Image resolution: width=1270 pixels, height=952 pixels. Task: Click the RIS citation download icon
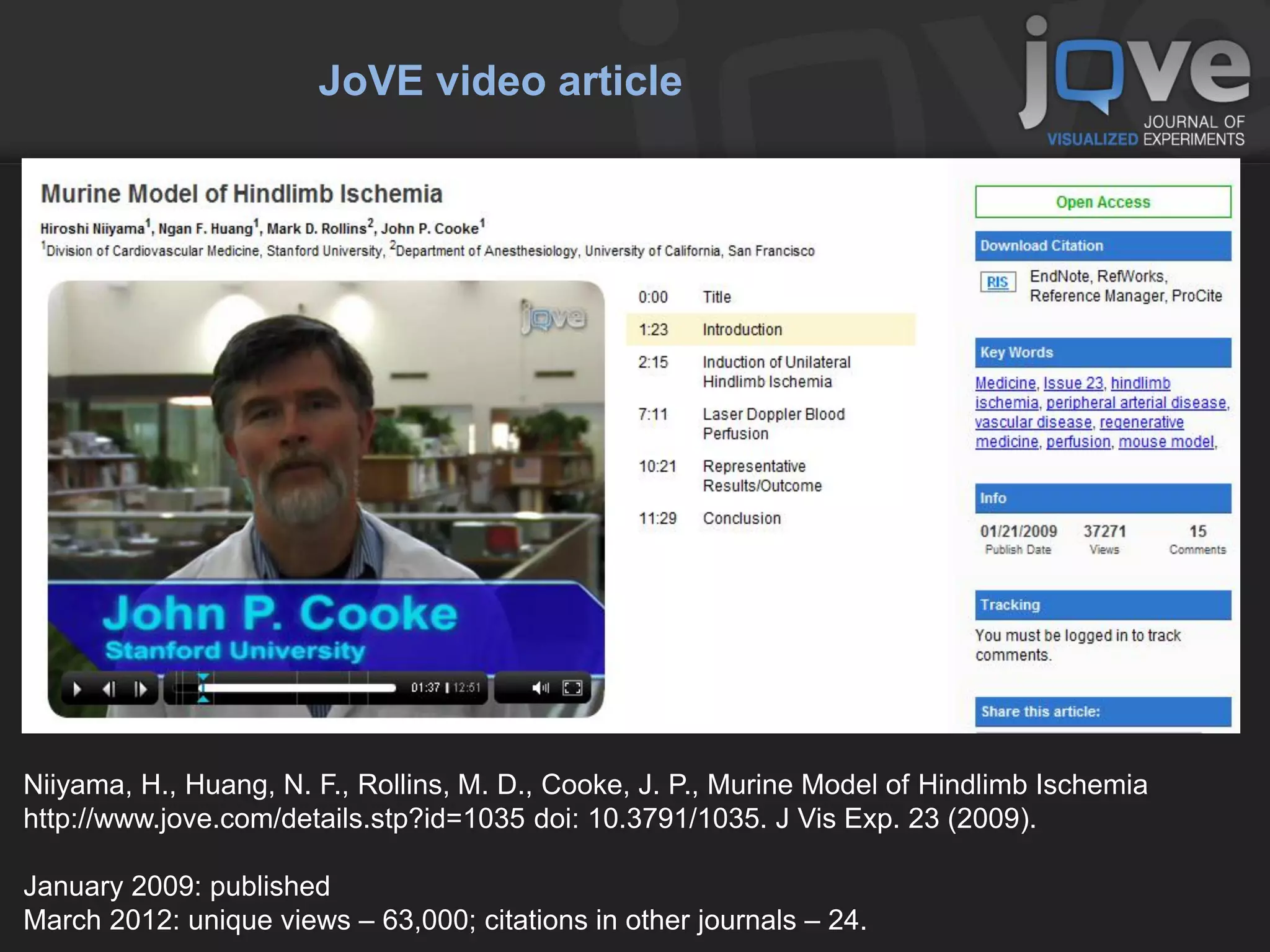[x=998, y=282]
